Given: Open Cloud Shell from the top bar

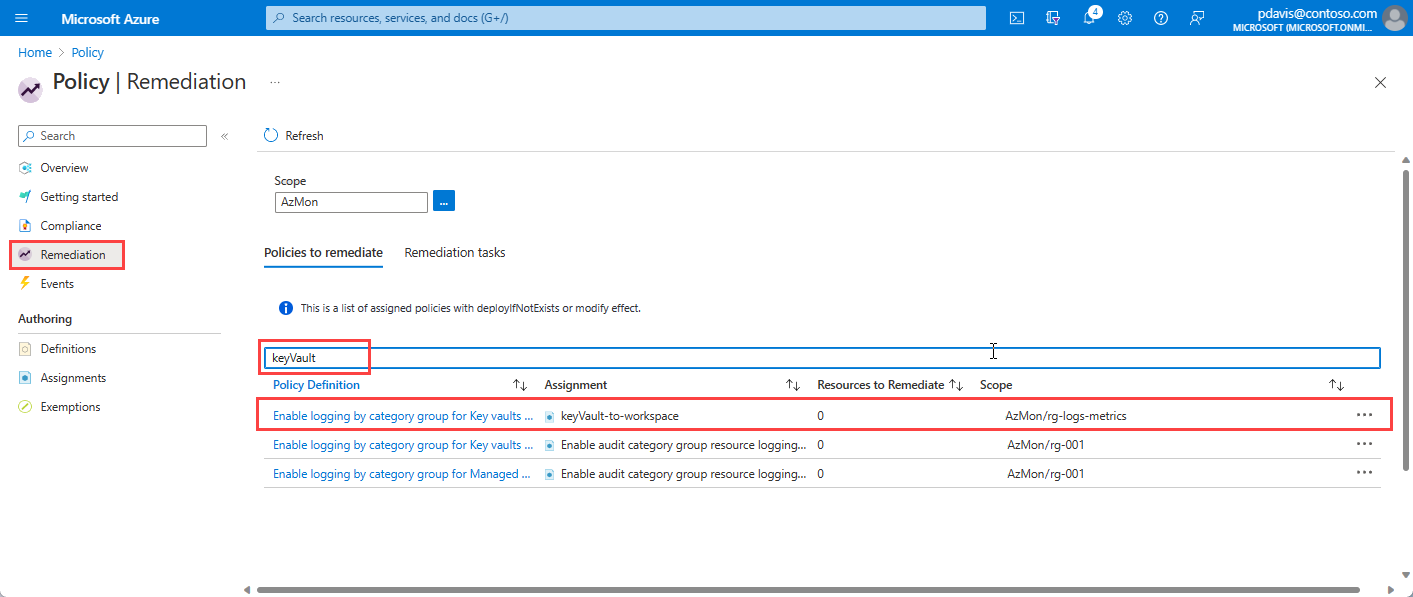Looking at the screenshot, I should [1017, 18].
